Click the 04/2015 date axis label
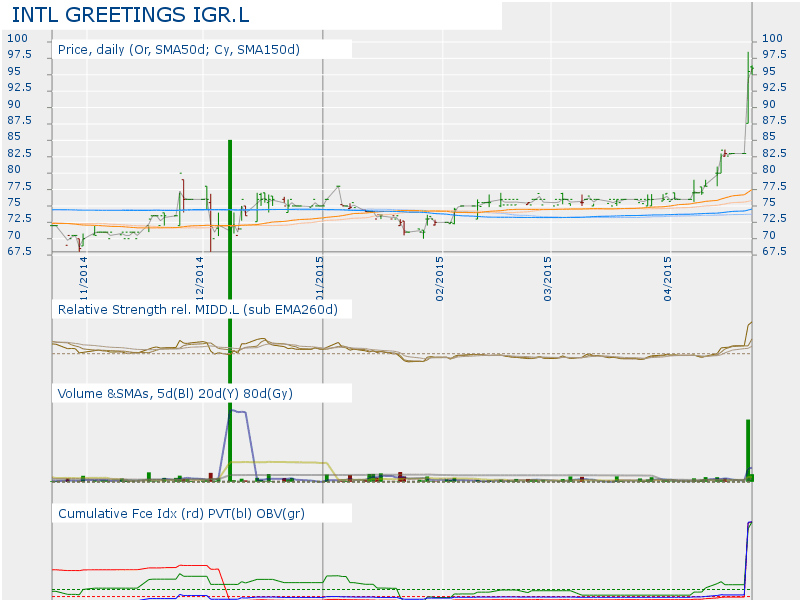 pos(667,279)
